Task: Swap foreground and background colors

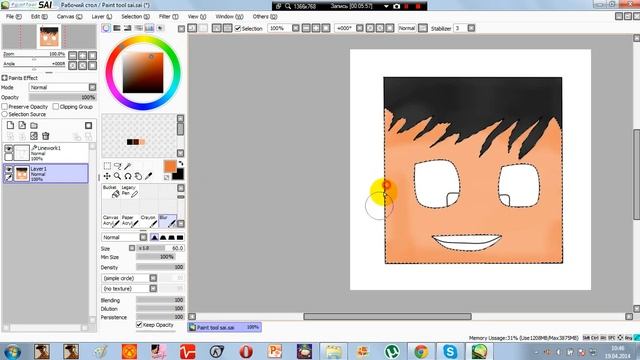Action: click(181, 163)
